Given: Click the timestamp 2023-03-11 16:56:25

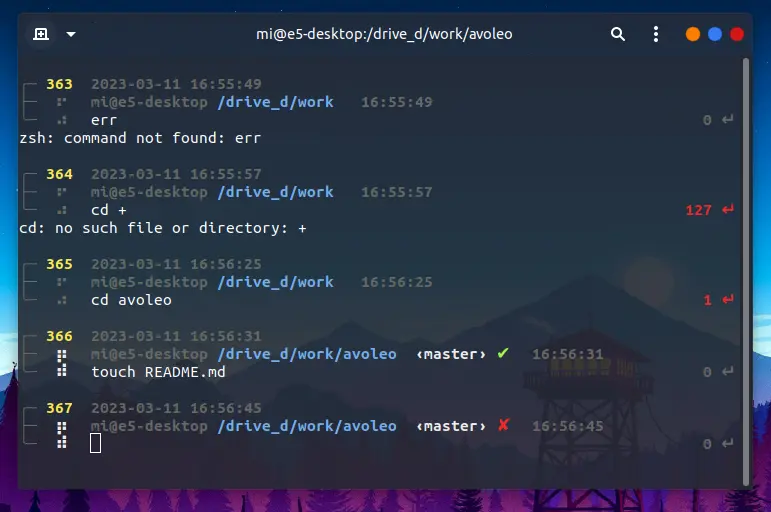Looking at the screenshot, I should pyautogui.click(x=176, y=264).
